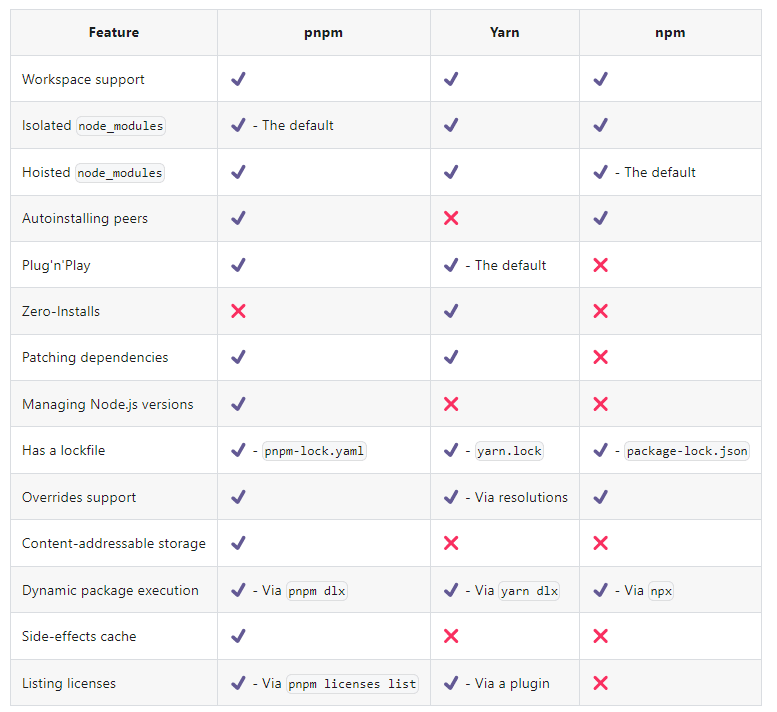Image resolution: width=777 pixels, height=712 pixels.
Task: Select the pnpm-lock.yaml code label
Action: pyautogui.click(x=314, y=451)
